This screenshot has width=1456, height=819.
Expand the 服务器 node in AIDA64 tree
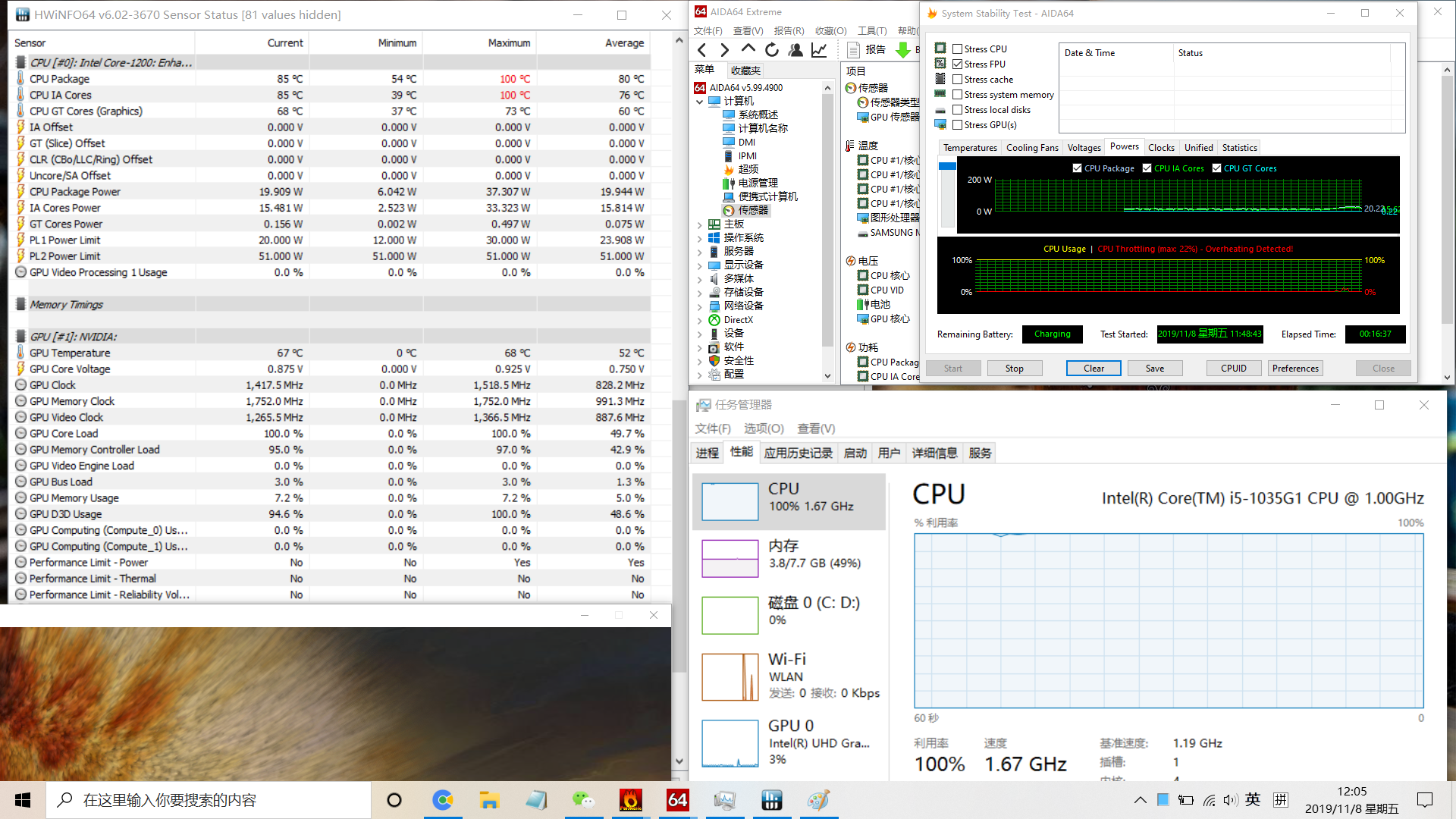coord(699,252)
